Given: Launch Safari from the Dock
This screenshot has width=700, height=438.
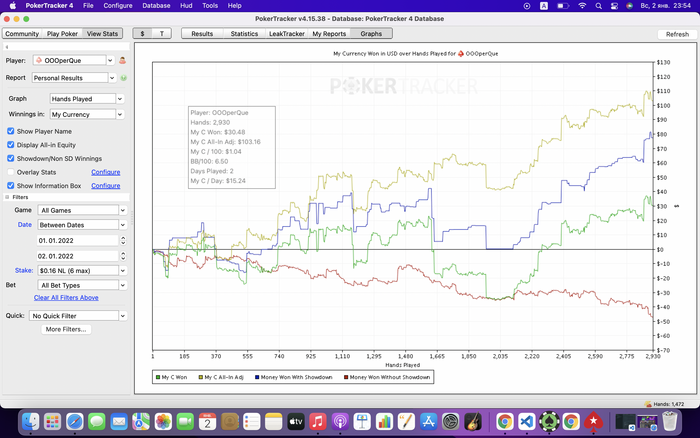Looking at the screenshot, I should (x=75, y=421).
